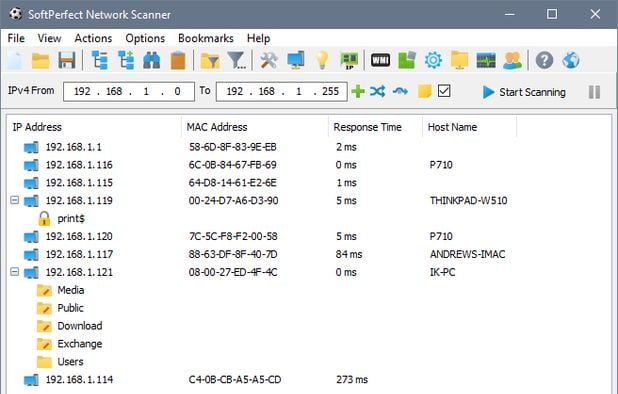618x394 pixels.
Task: Click the yellow shared folder toolbar icon
Action: (460, 60)
